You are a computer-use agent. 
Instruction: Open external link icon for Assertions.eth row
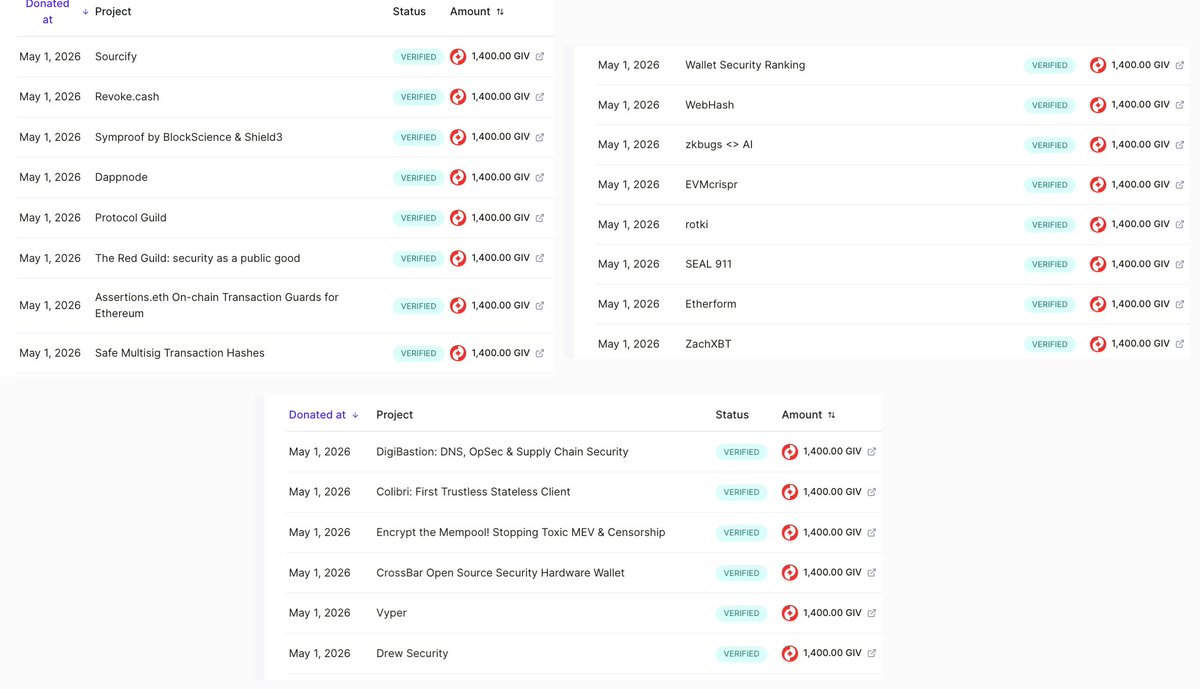click(540, 306)
